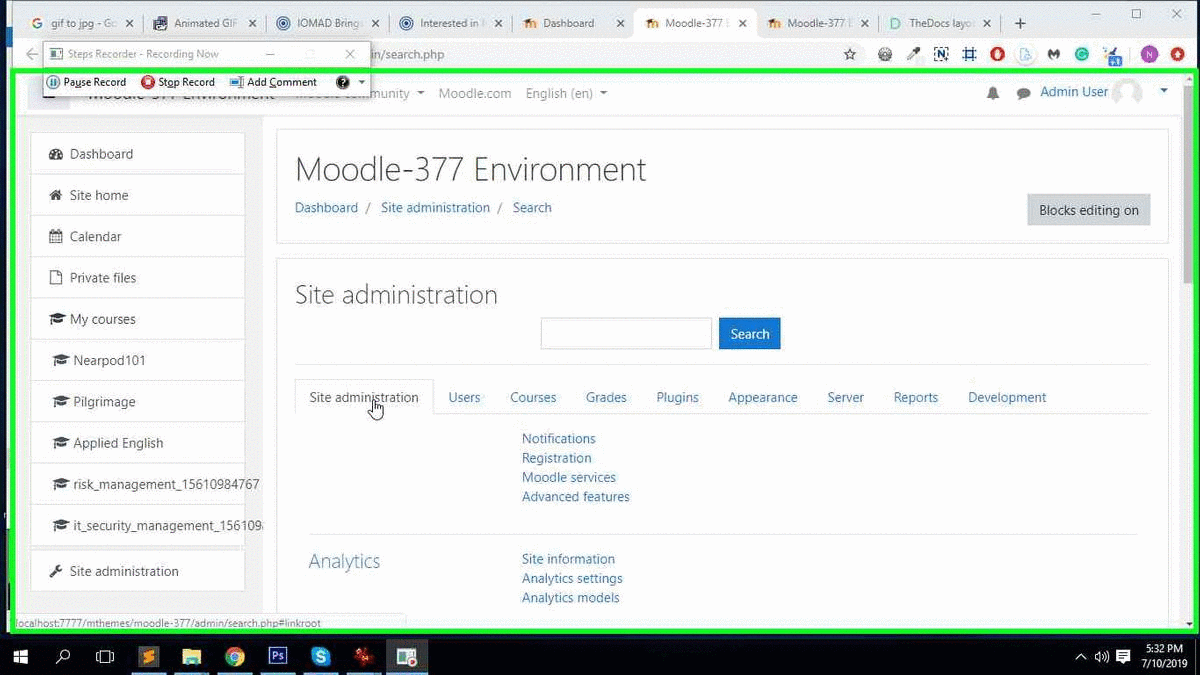Click the Steps Recorder help icon
Viewport: 1200px width, 675px height.
click(x=342, y=82)
